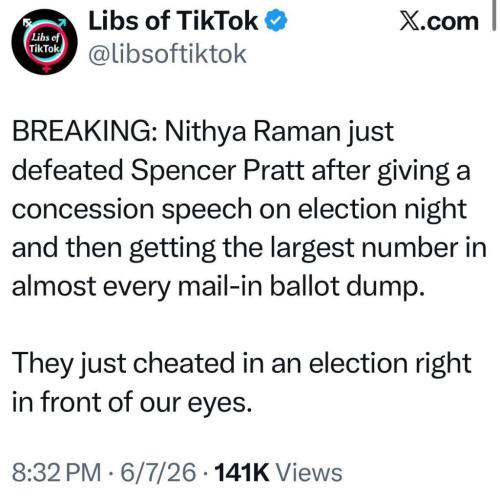This screenshot has height=499, width=500.
Task: Click the name 'Nithya Raman' in post
Action: (252, 131)
